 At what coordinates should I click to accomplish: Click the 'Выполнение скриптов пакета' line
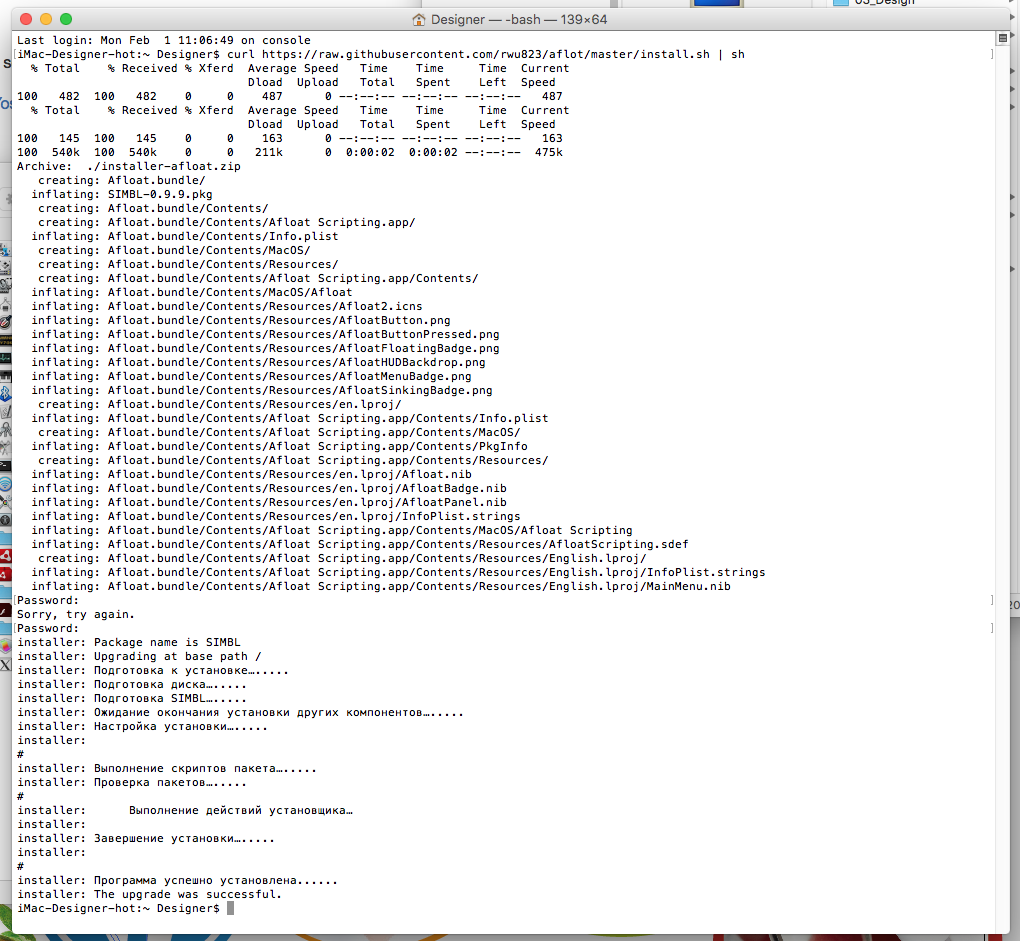(x=167, y=769)
